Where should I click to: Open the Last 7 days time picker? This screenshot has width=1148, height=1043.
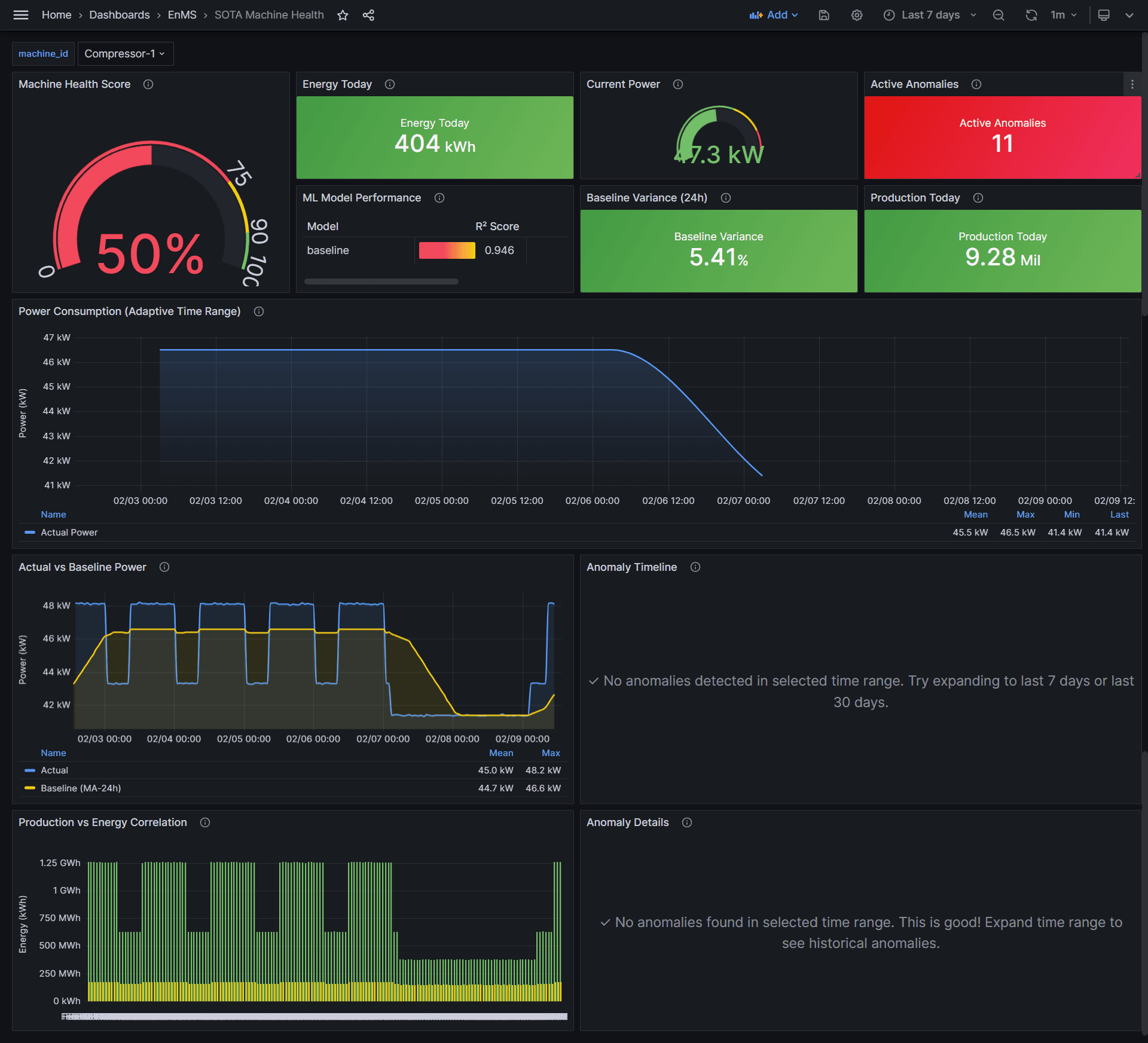tap(930, 15)
